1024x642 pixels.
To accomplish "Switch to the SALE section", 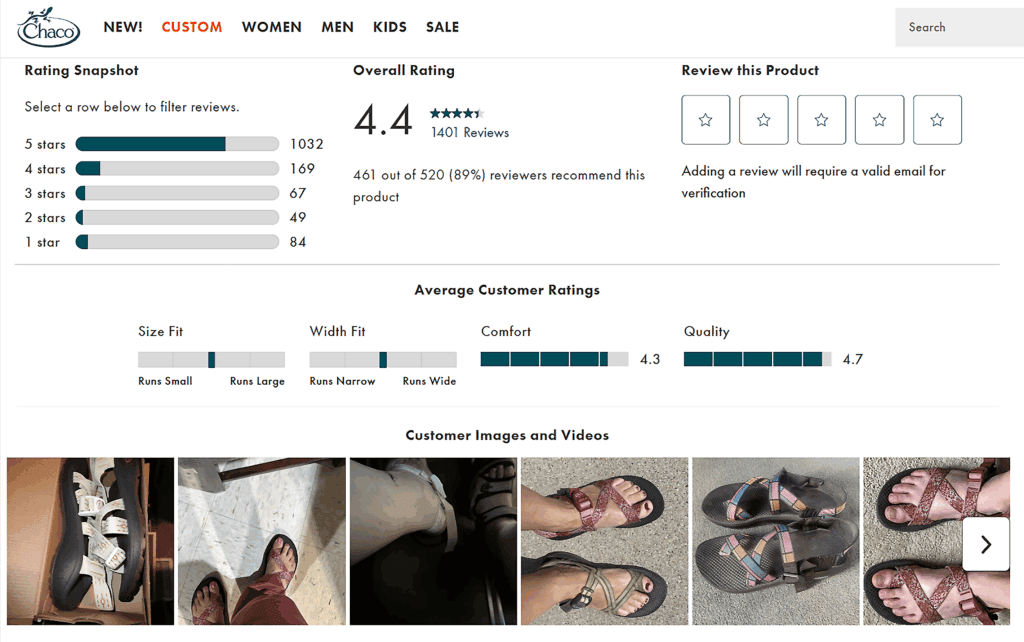I will 442,27.
